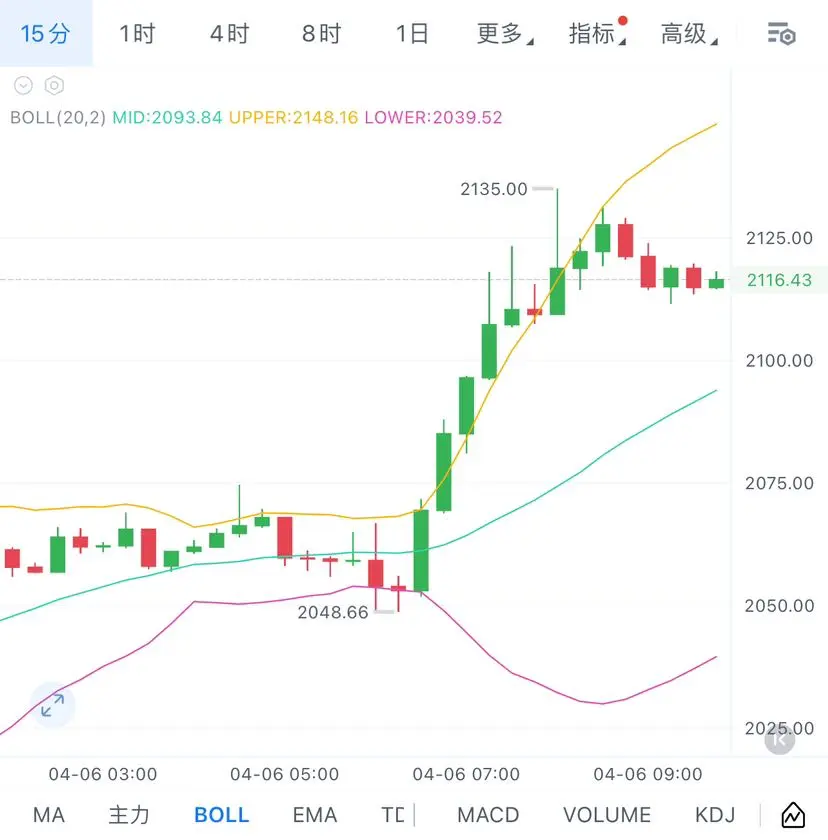This screenshot has height=840, width=828.
Task: Enable the MACD sub-indicator
Action: [x=488, y=815]
